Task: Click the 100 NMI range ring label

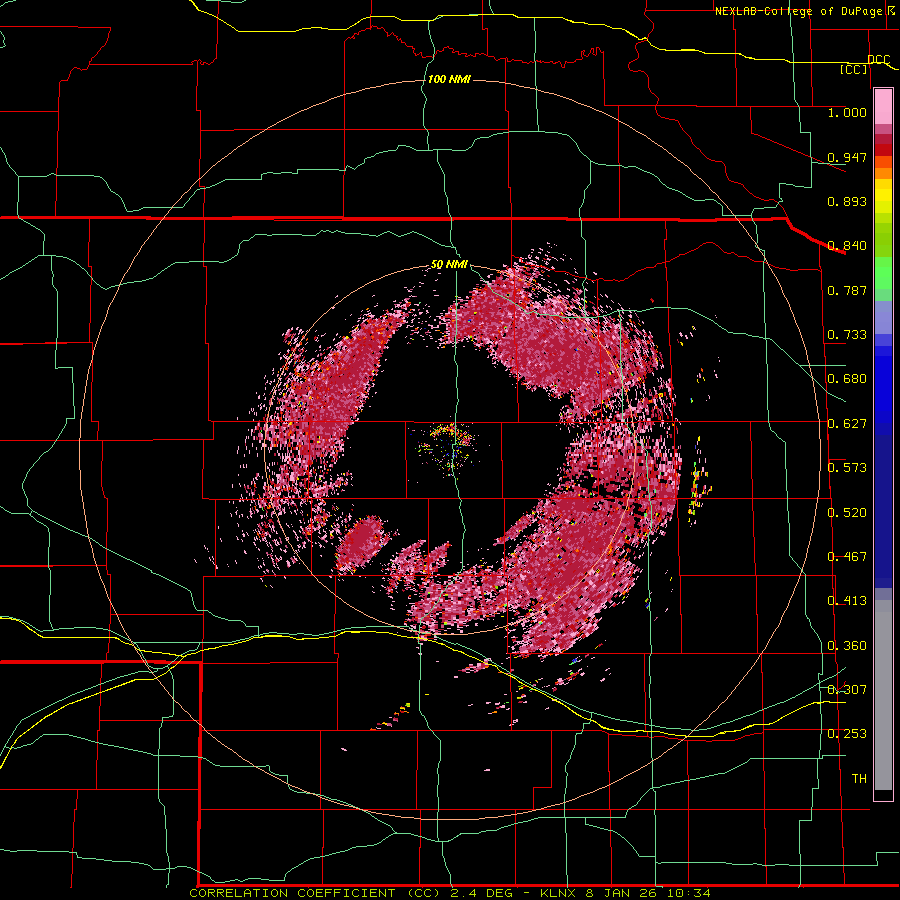Action: pos(449,79)
